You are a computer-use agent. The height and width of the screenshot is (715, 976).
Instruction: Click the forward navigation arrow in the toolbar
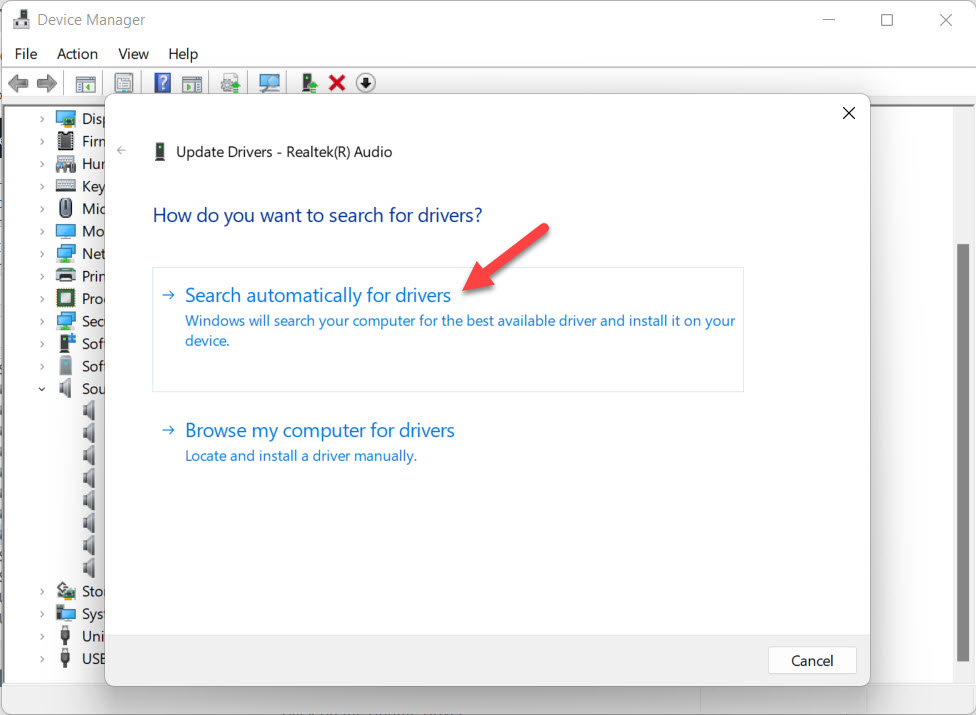(46, 82)
